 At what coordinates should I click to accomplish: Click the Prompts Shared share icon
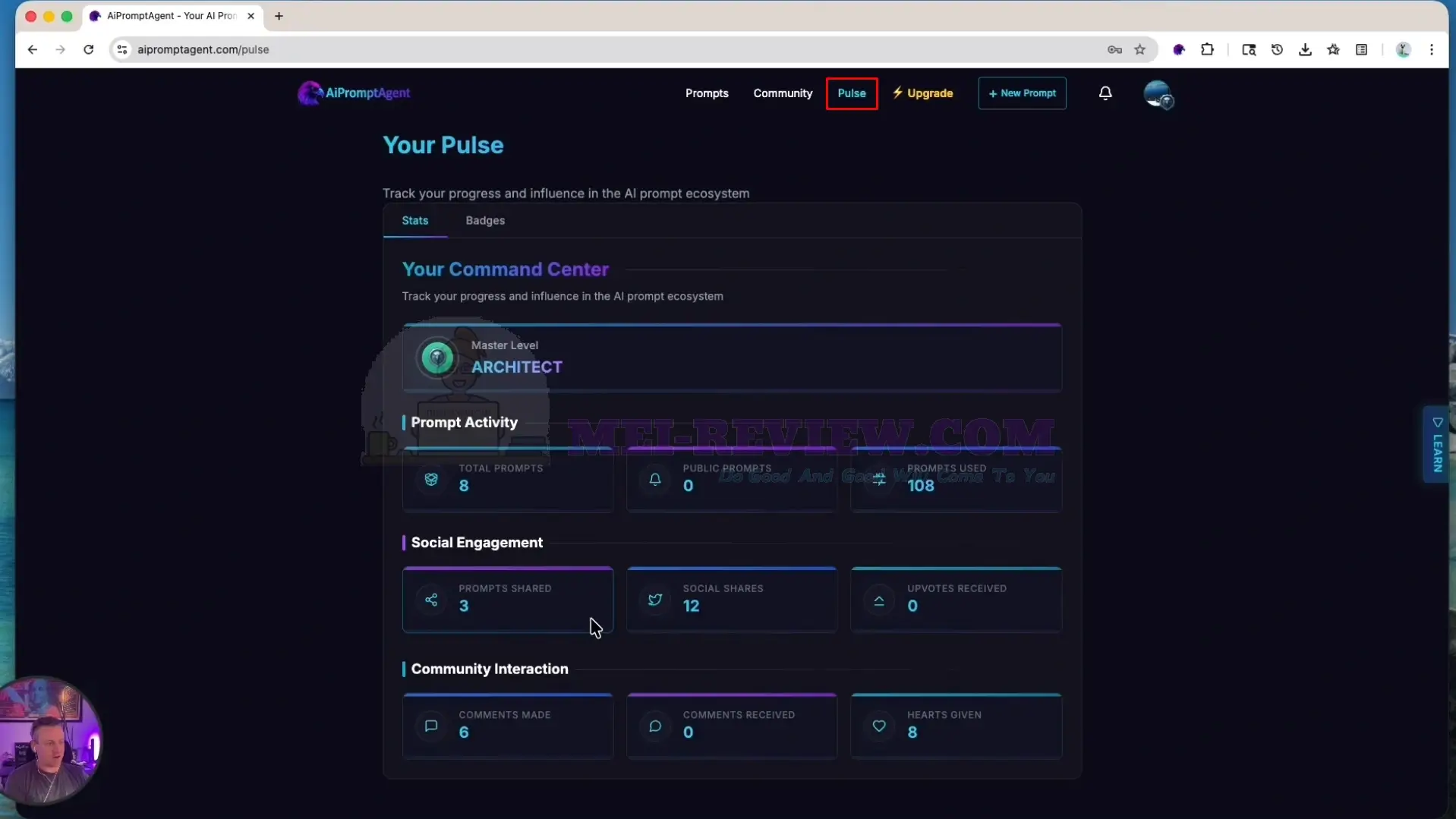(x=431, y=600)
